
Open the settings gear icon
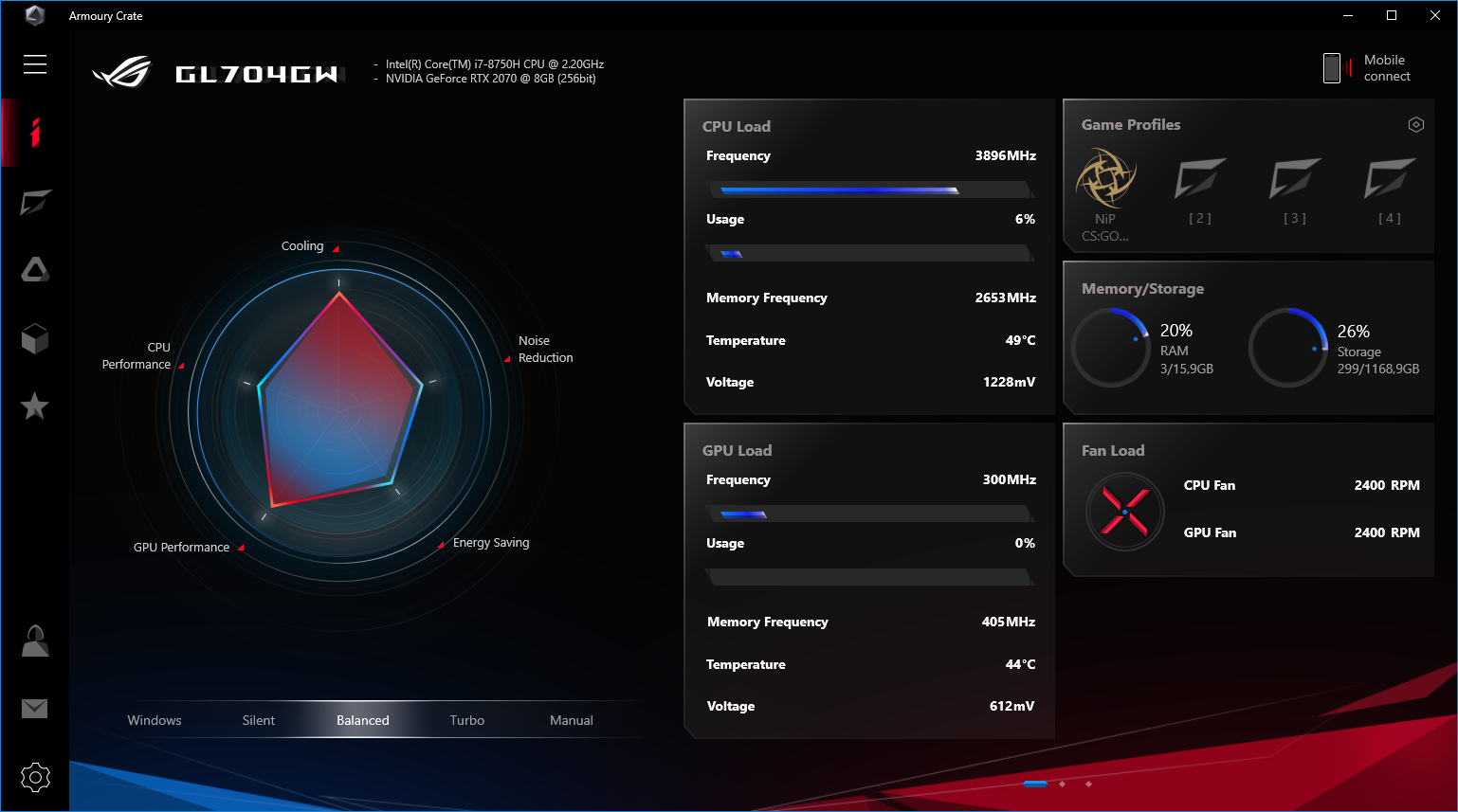pos(35,778)
